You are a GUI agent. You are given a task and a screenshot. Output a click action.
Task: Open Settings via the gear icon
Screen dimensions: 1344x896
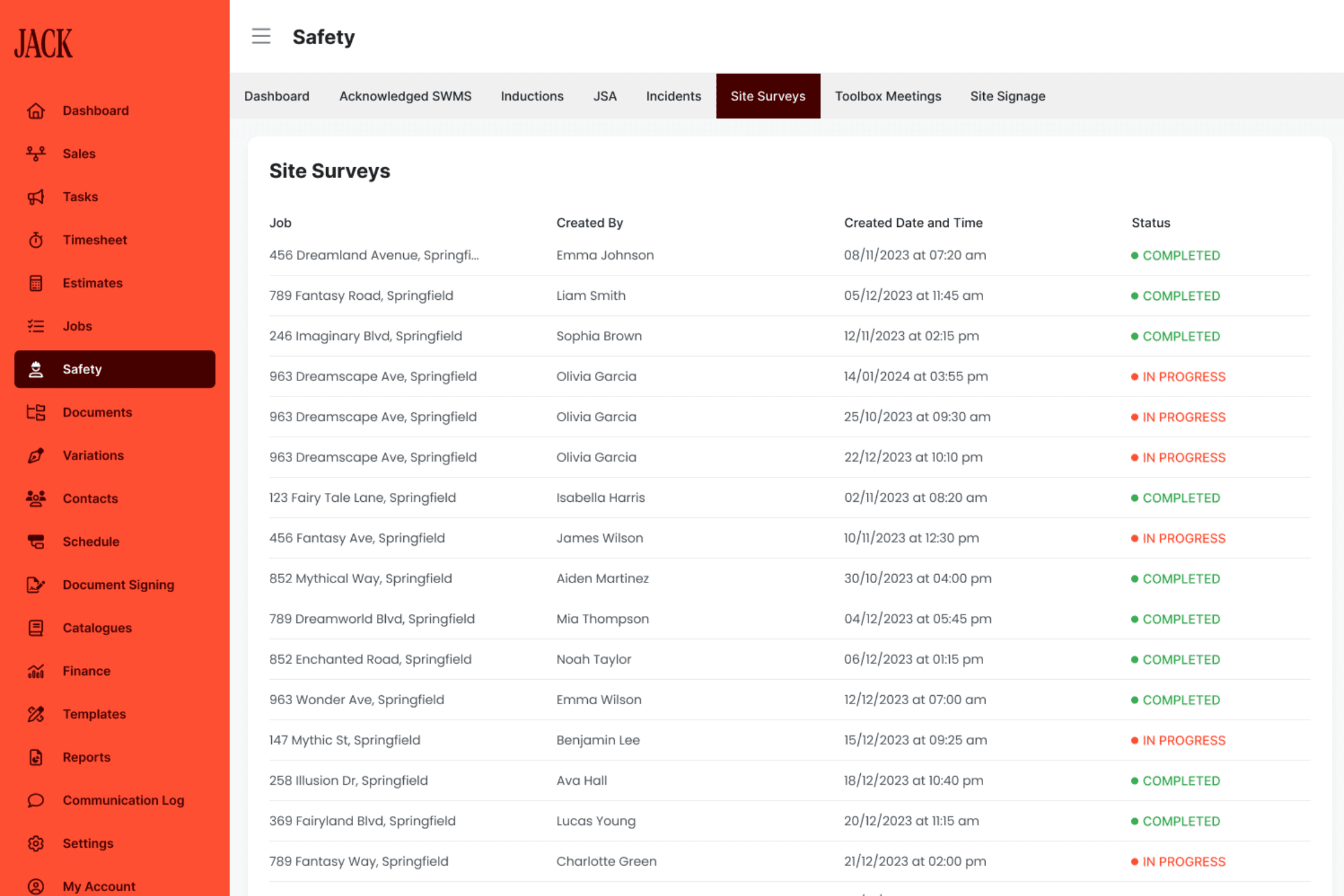click(36, 843)
